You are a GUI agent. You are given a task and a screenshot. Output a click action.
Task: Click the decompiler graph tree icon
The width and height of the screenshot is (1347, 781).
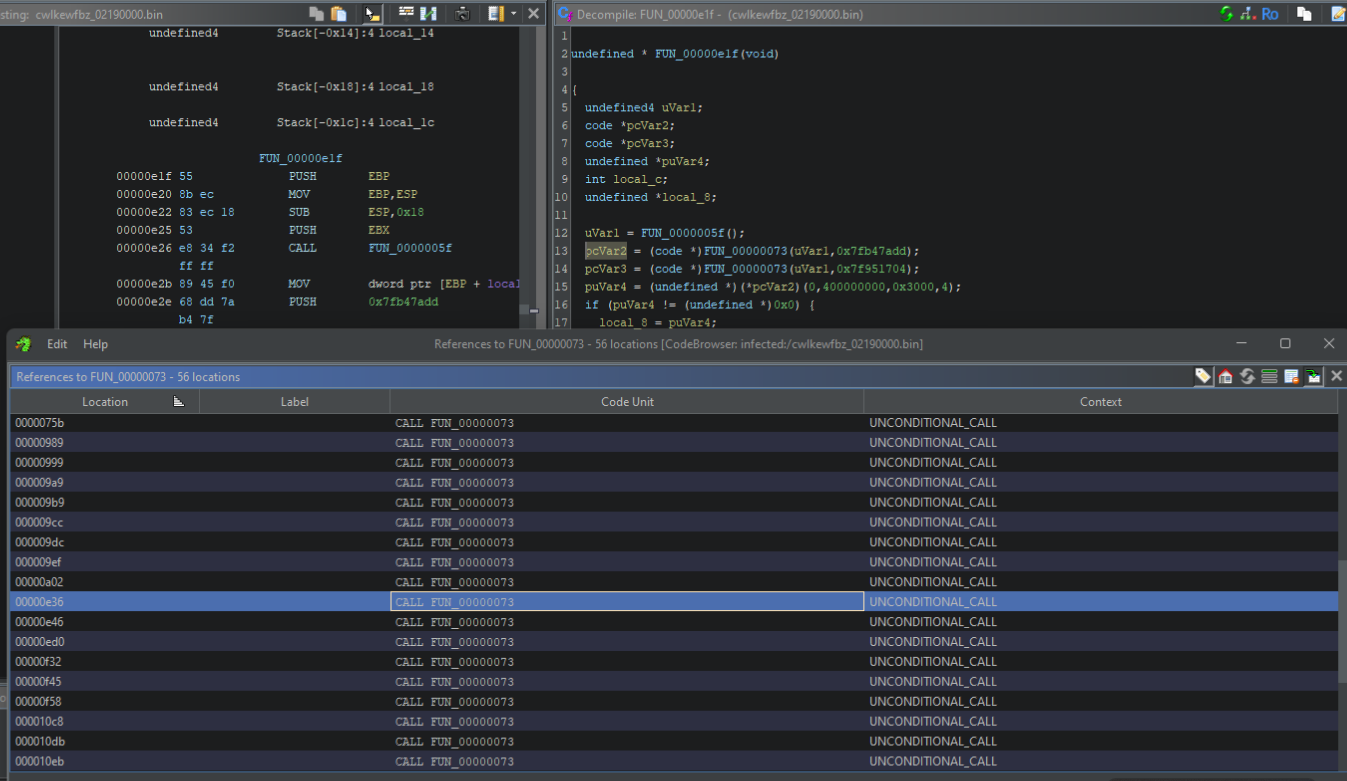pyautogui.click(x=1247, y=14)
